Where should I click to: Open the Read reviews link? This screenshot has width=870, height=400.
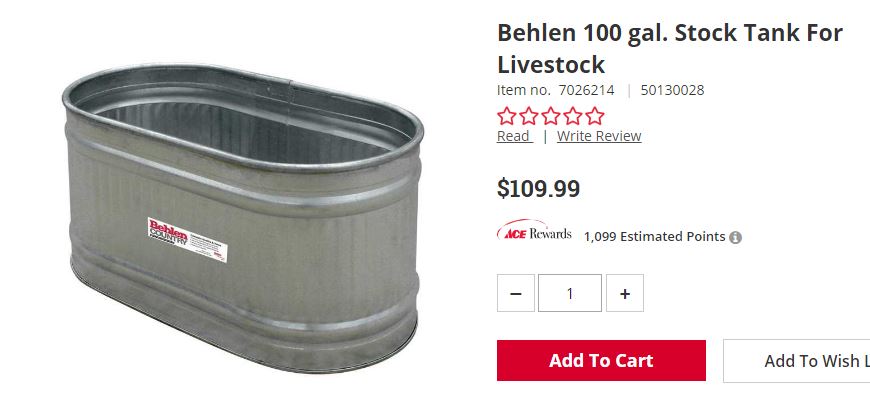(x=513, y=136)
